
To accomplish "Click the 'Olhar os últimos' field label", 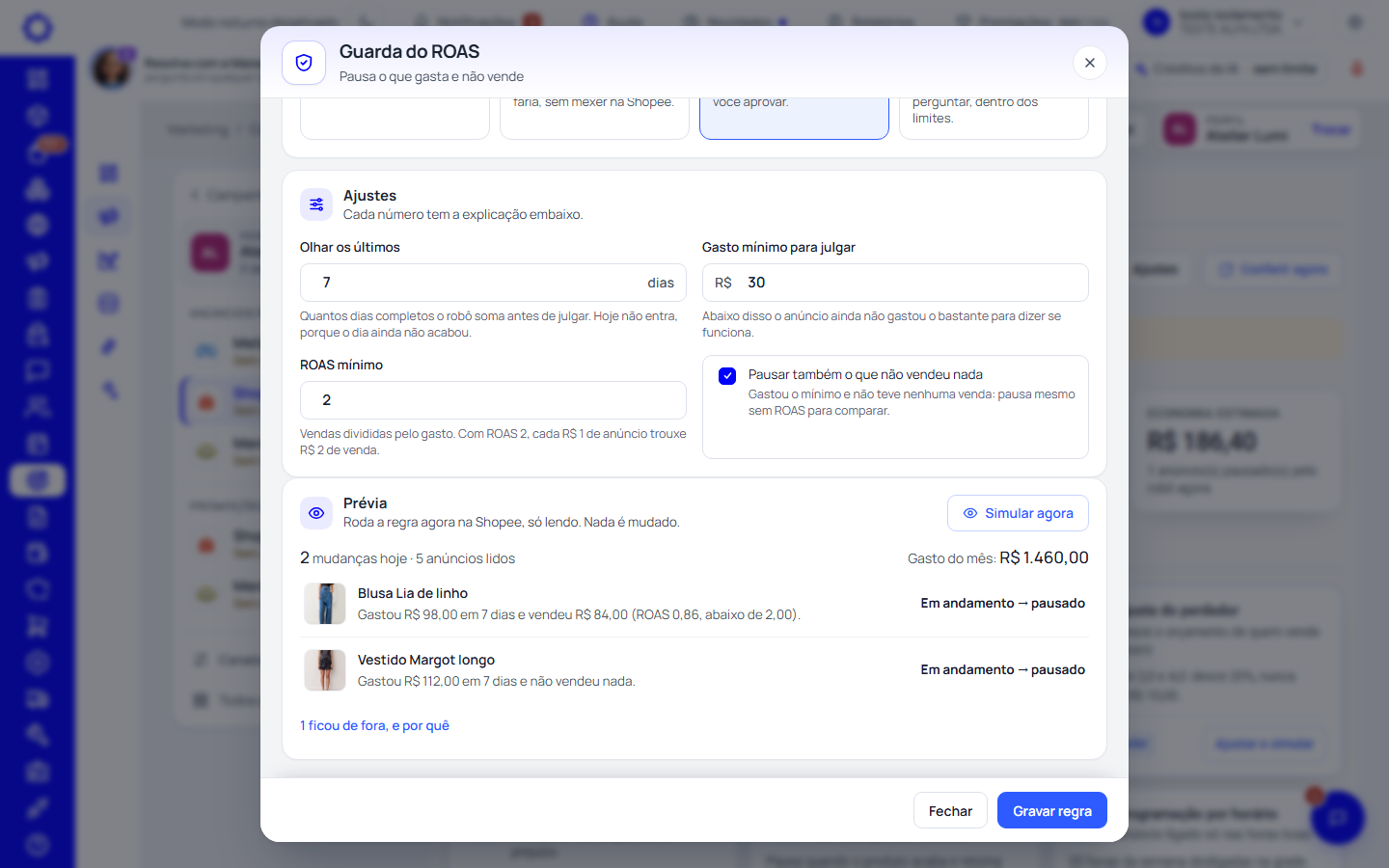I will click(x=349, y=247).
